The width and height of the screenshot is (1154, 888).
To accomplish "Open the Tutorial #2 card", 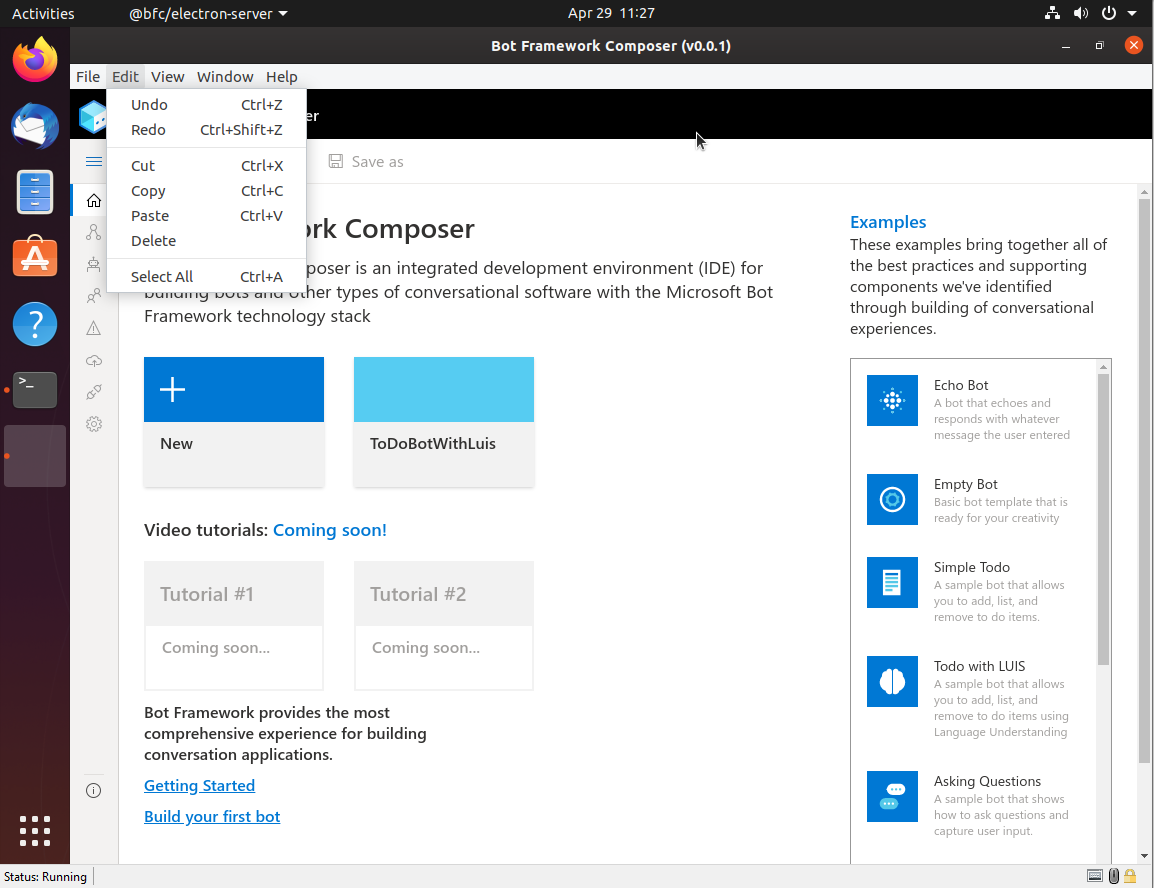I will pyautogui.click(x=444, y=625).
